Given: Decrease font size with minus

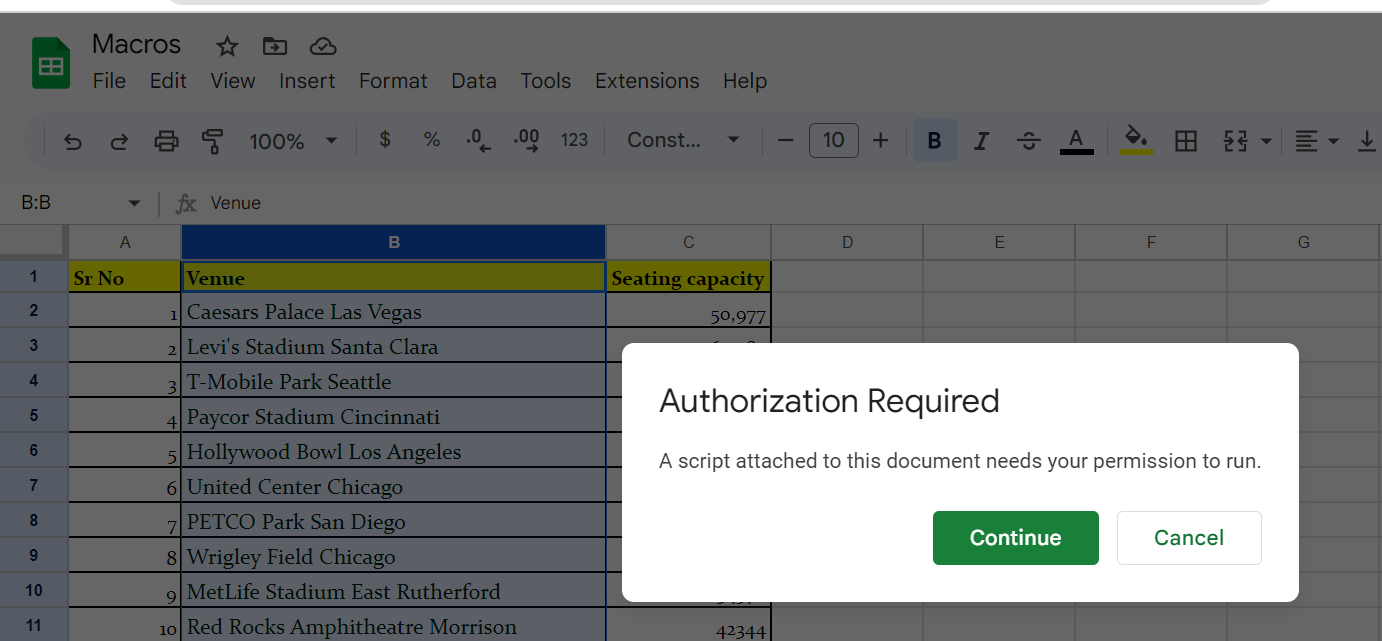Looking at the screenshot, I should pos(785,140).
